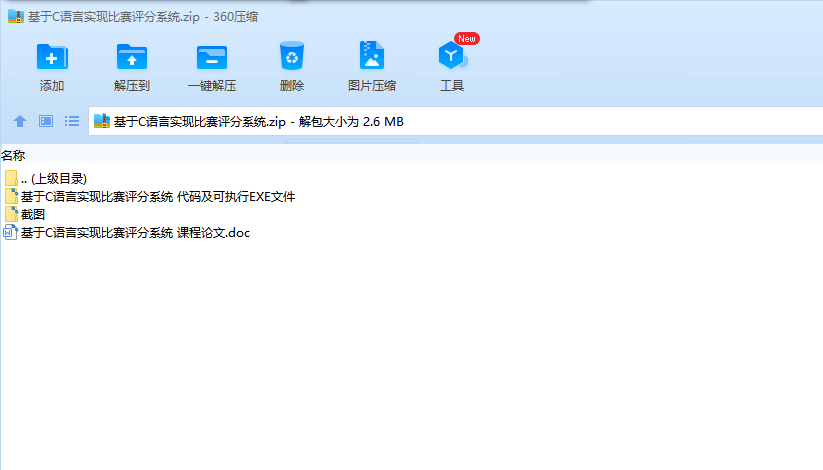Screen dimensions: 823x470
Task: Go up one level with up arrow
Action: (x=20, y=121)
